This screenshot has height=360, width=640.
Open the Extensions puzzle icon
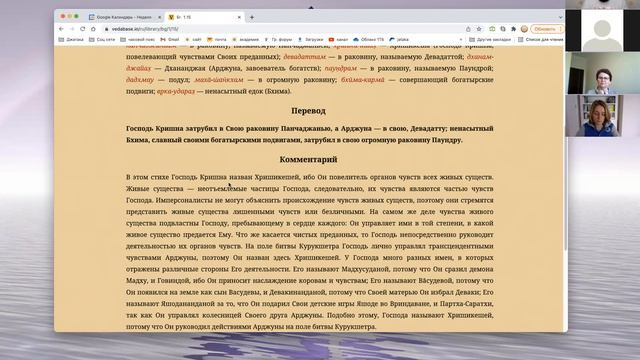513,29
